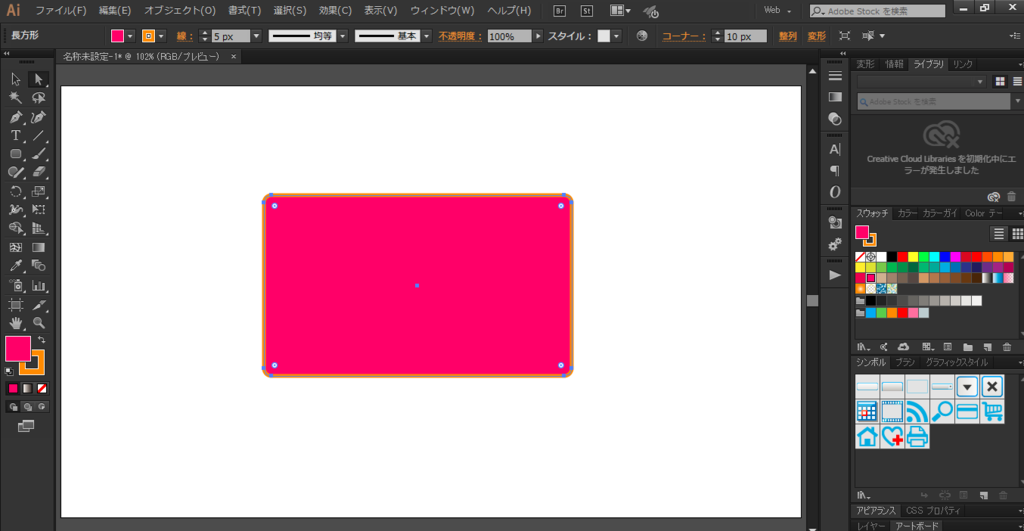Viewport: 1024px width, 531px height.
Task: Open the OpenType panel icon
Action: point(835,192)
